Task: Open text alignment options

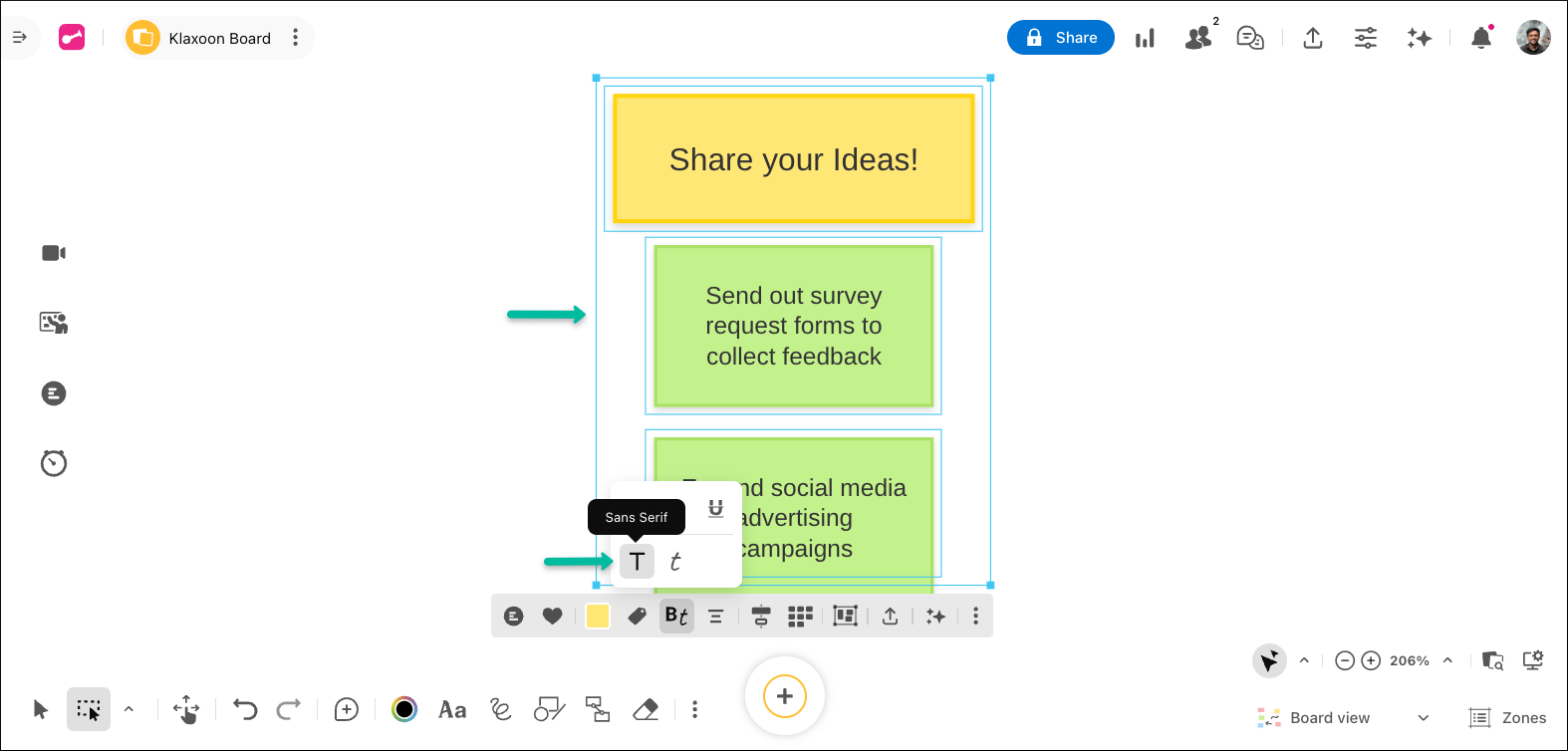Action: tap(715, 617)
